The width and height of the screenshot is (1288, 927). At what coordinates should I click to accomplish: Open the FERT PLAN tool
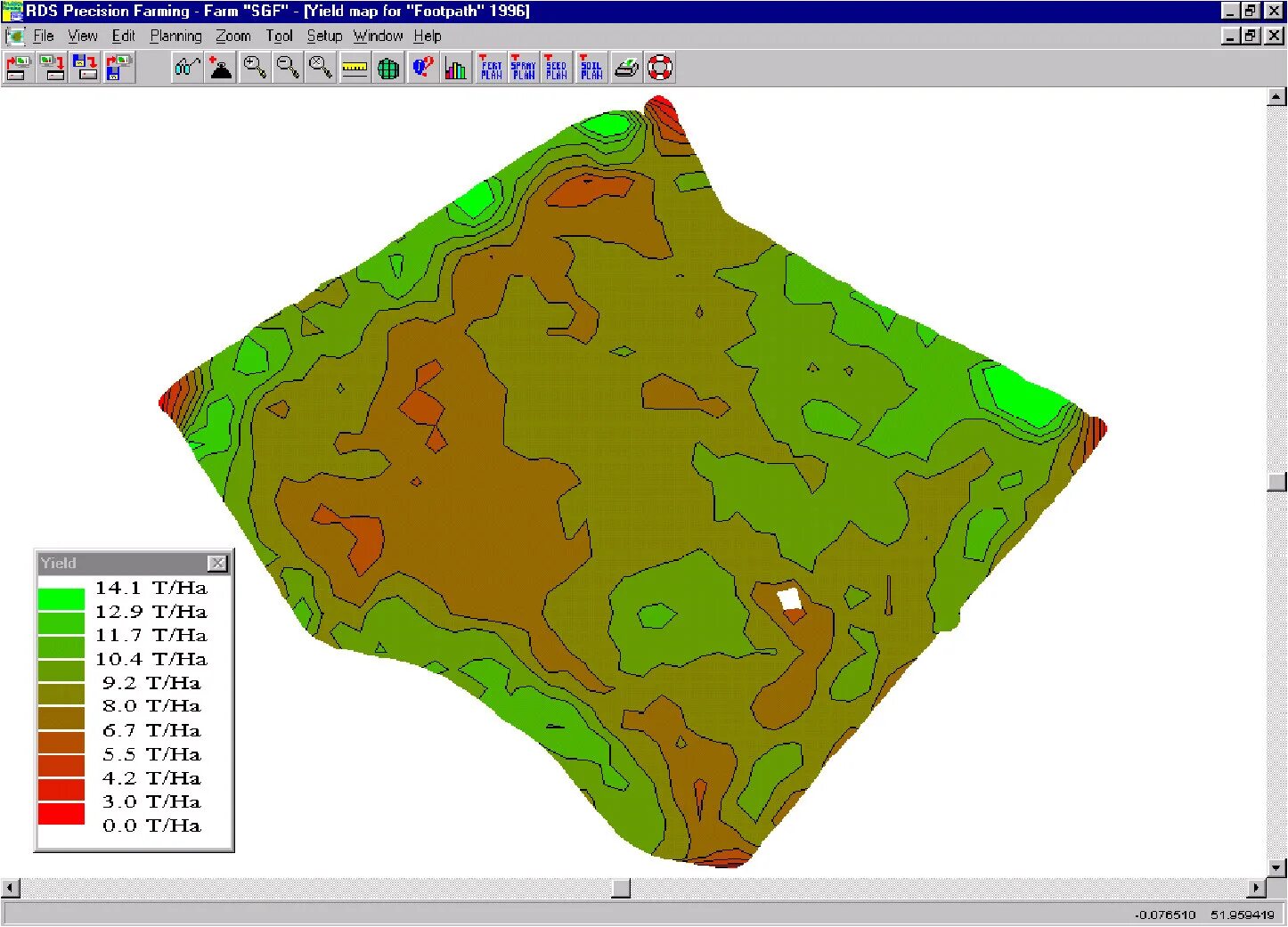[x=491, y=68]
